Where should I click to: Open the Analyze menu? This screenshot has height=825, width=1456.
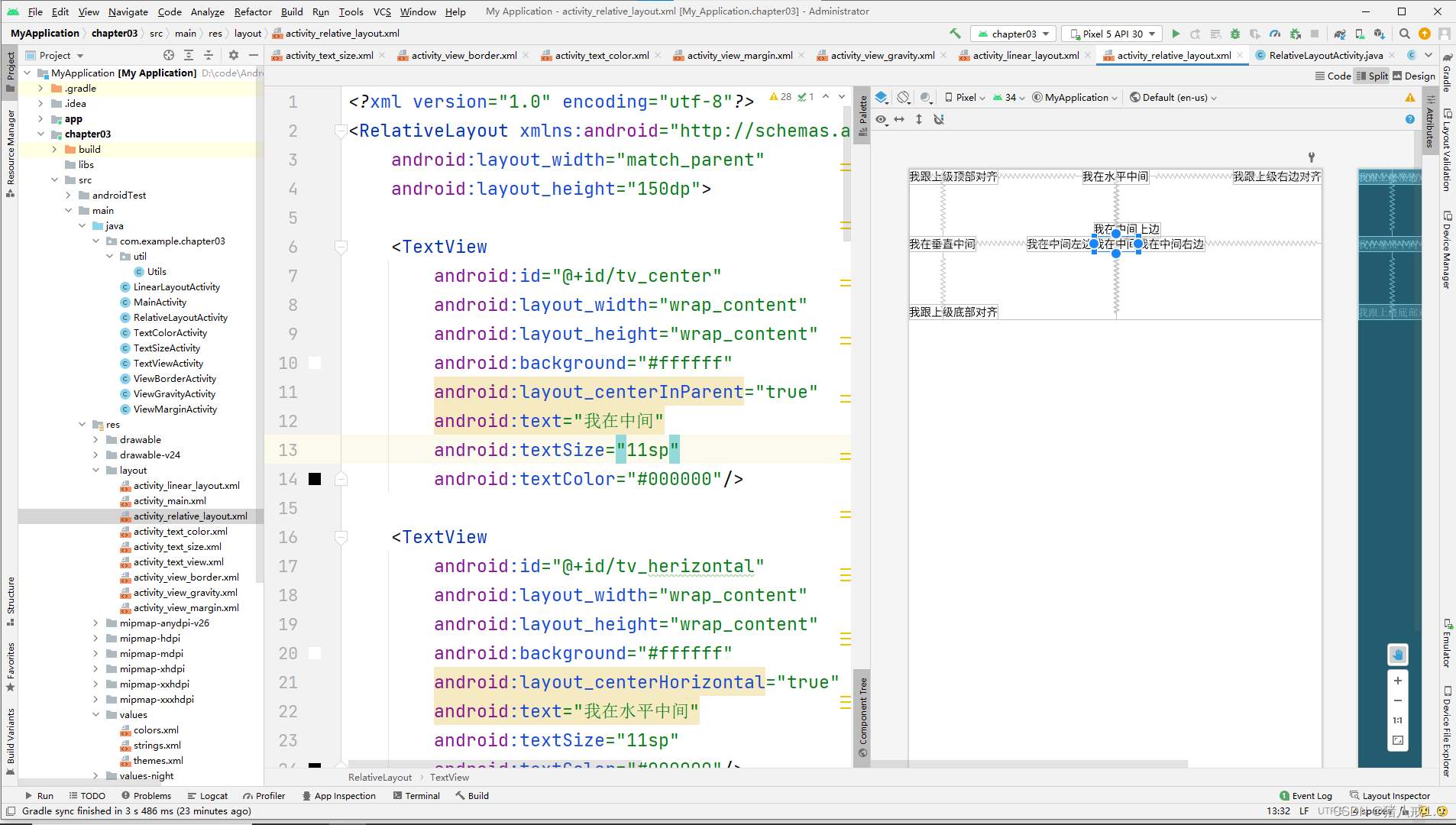207,11
